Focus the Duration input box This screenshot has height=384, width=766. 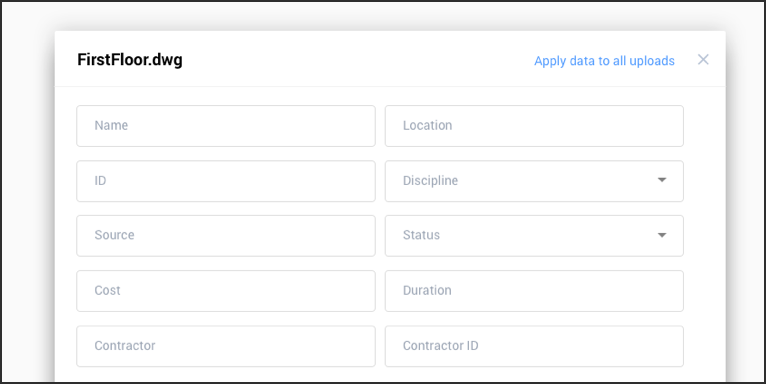pos(534,291)
